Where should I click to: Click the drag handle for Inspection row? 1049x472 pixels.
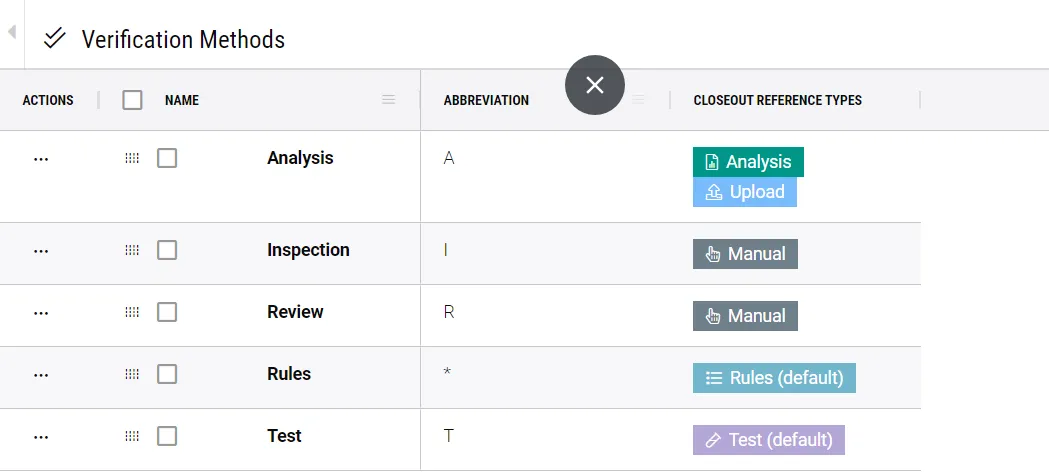click(x=132, y=250)
